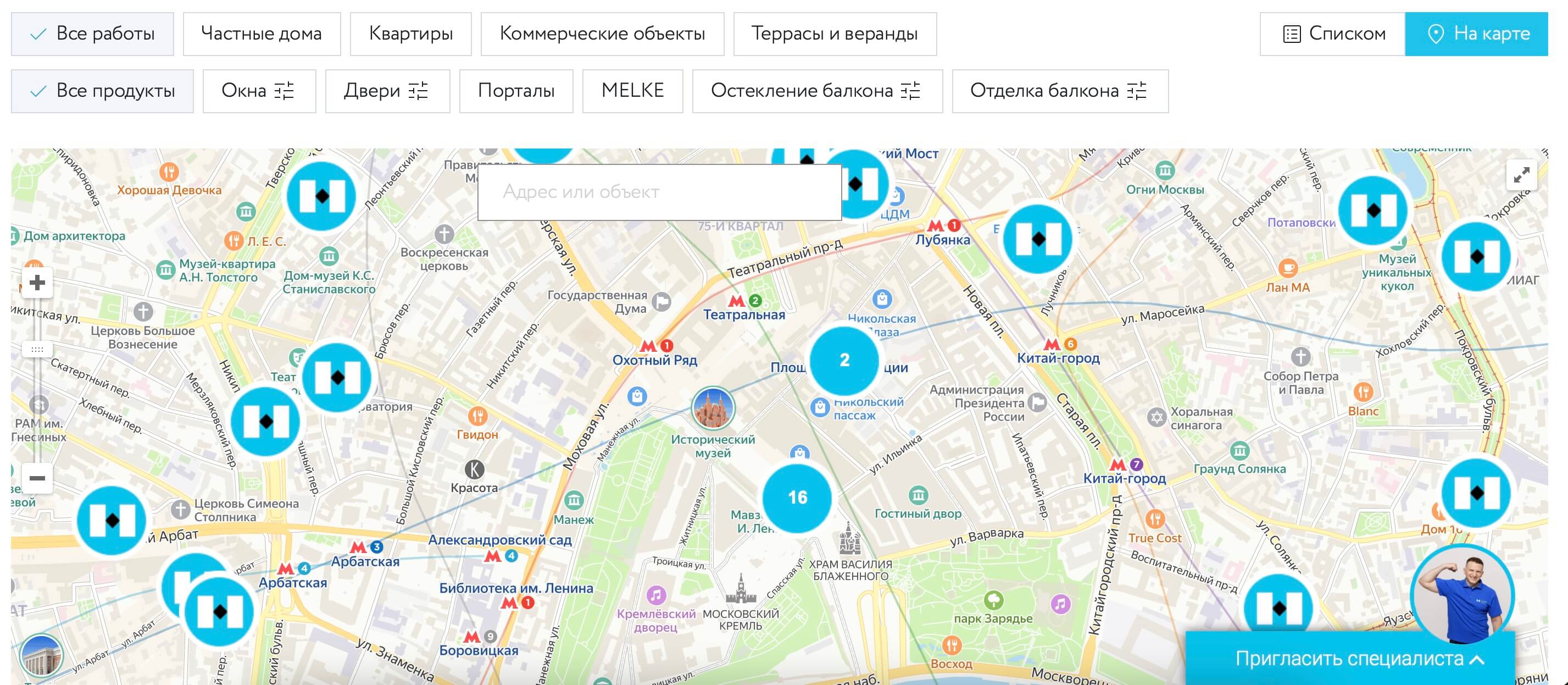The height and width of the screenshot is (685, 1568).
Task: Click 'Боровицкая' metro label
Action: [479, 650]
